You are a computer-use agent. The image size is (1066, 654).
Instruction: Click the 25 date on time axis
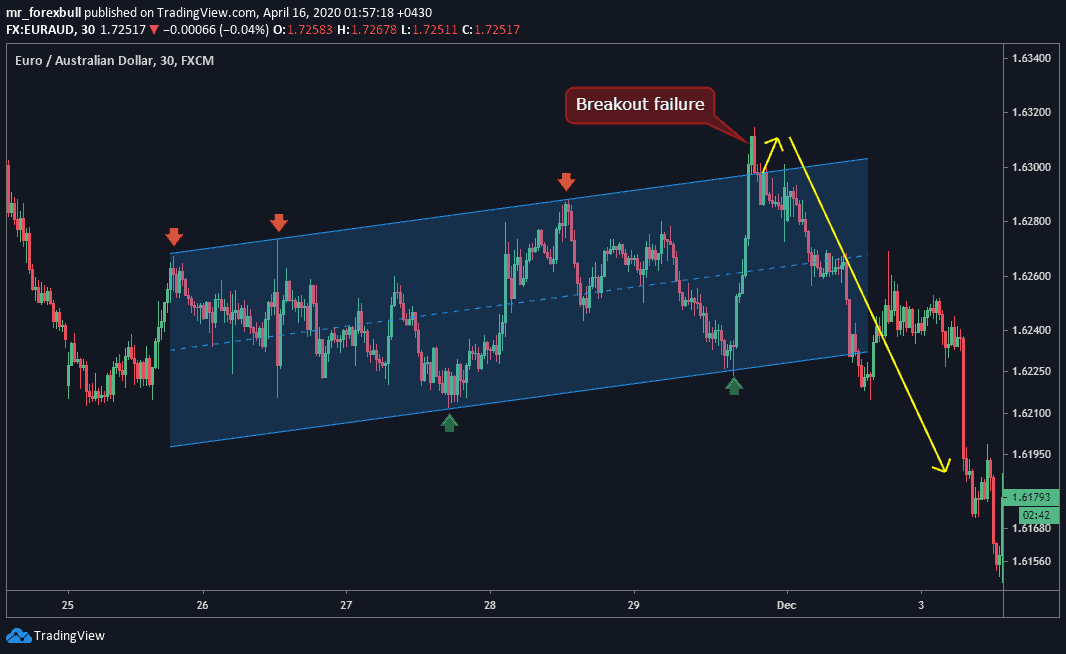pos(67,605)
